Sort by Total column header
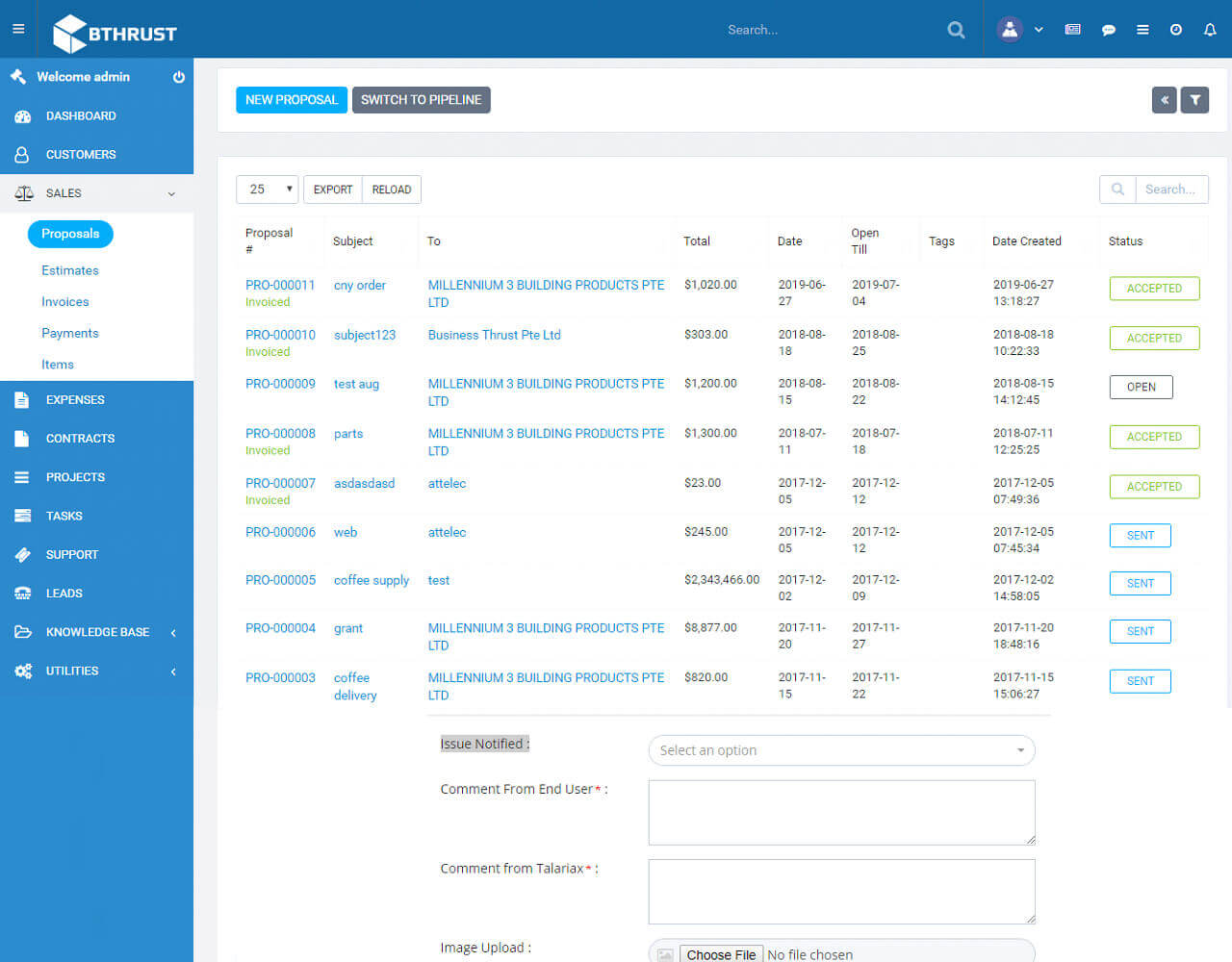Viewport: 1232px width, 962px height. (x=697, y=241)
